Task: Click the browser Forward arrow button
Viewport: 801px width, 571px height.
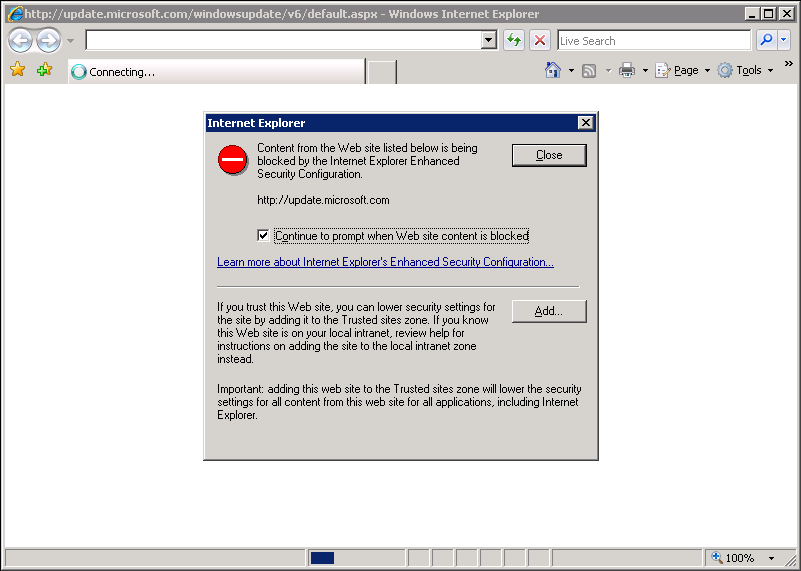Action: click(49, 40)
